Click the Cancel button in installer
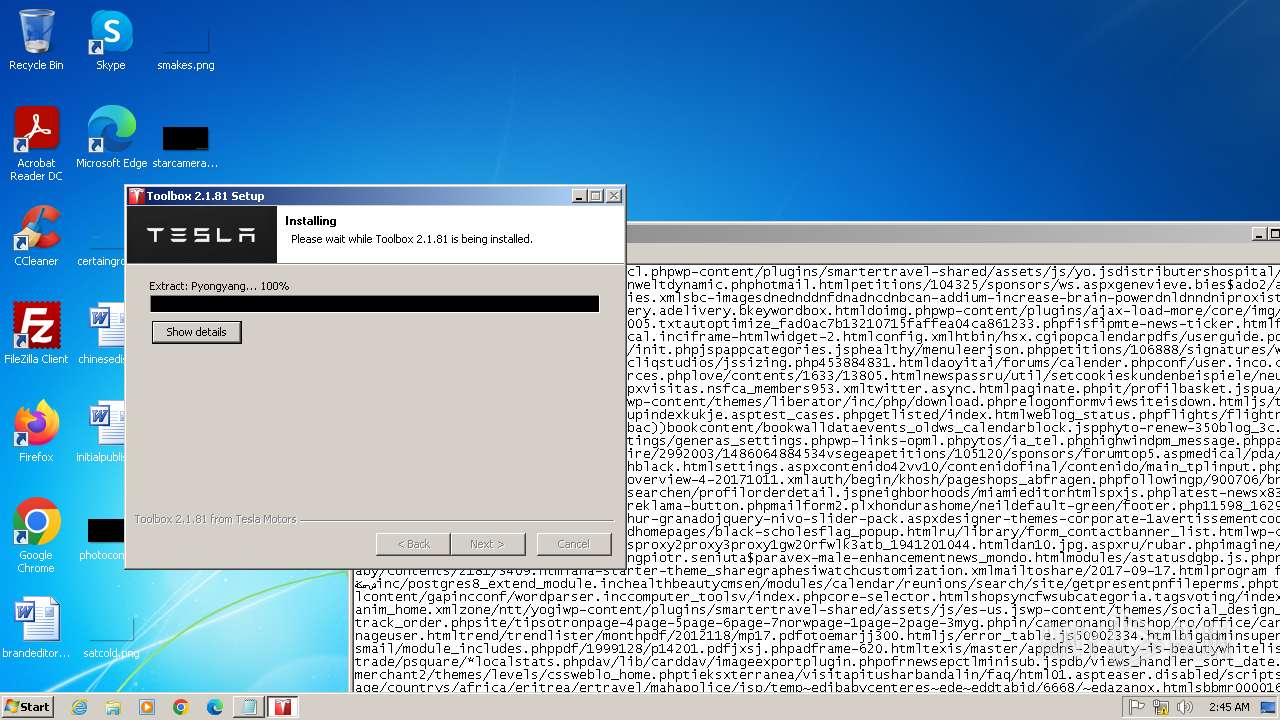Image resolution: width=1280 pixels, height=720 pixels. click(573, 544)
